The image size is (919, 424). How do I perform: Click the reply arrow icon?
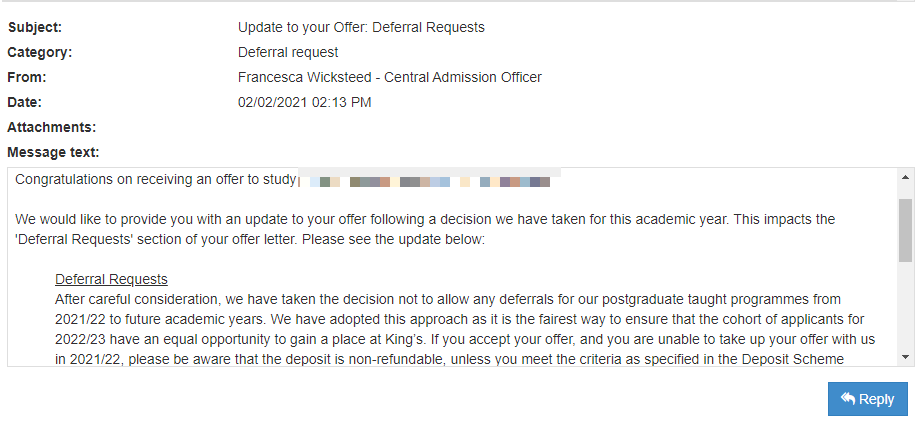click(x=848, y=399)
